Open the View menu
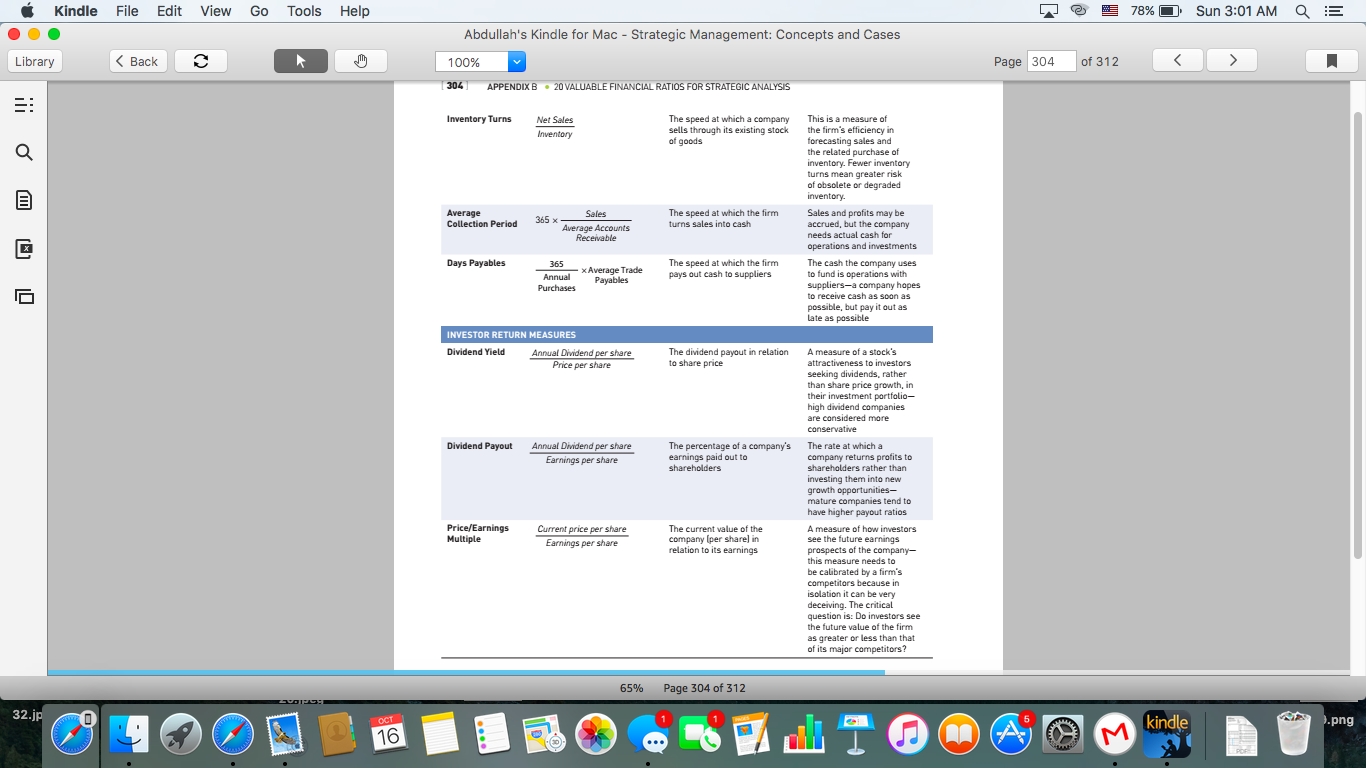The width and height of the screenshot is (1366, 768). (216, 11)
